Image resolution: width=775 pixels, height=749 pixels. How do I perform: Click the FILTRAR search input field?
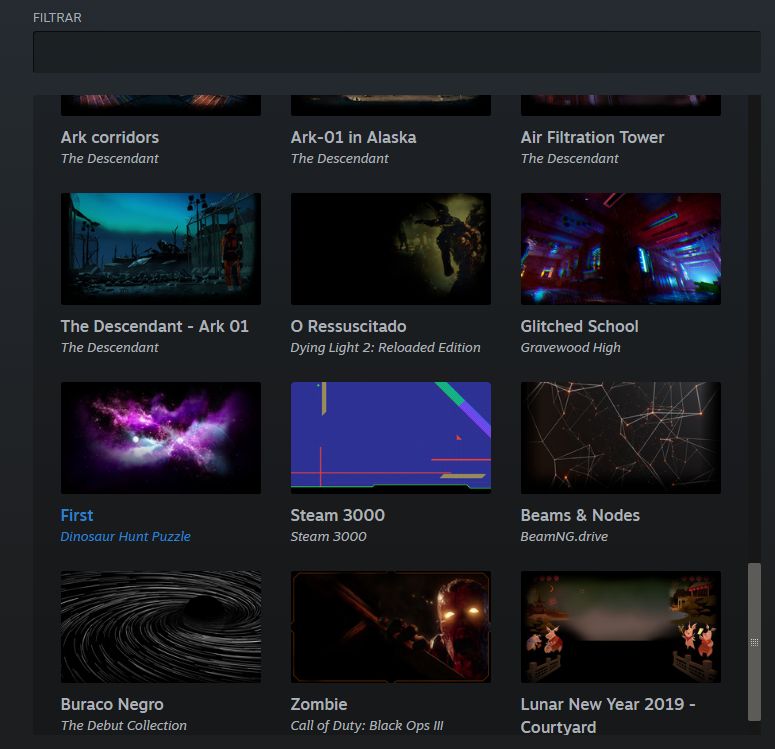point(396,52)
